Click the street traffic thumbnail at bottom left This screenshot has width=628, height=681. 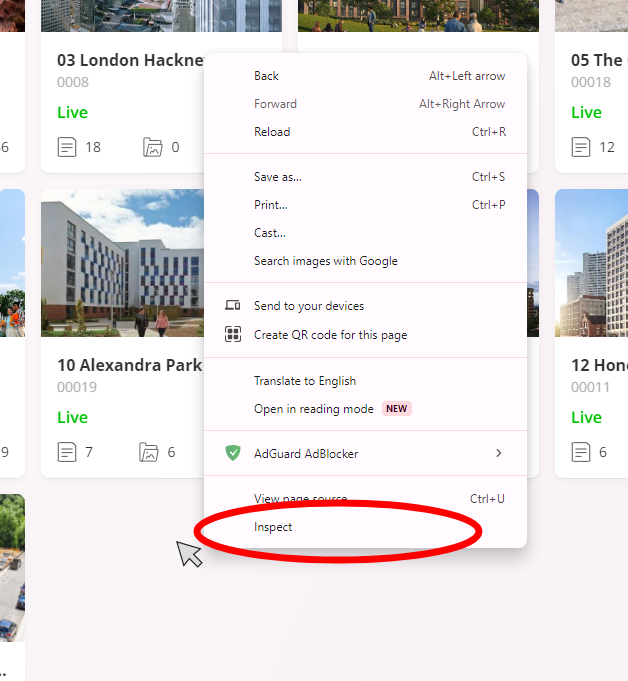(12, 568)
